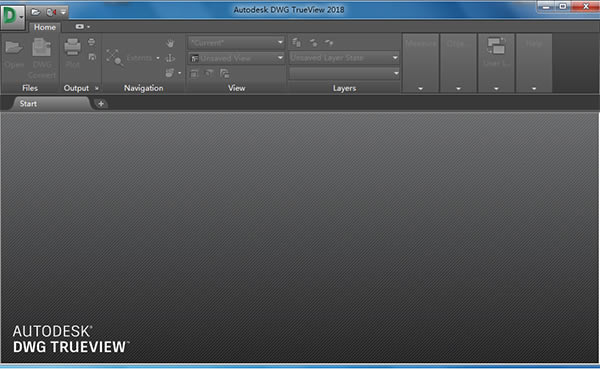Minimize the DWG TrueView window
This screenshot has height=369, width=600.
[x=546, y=7]
